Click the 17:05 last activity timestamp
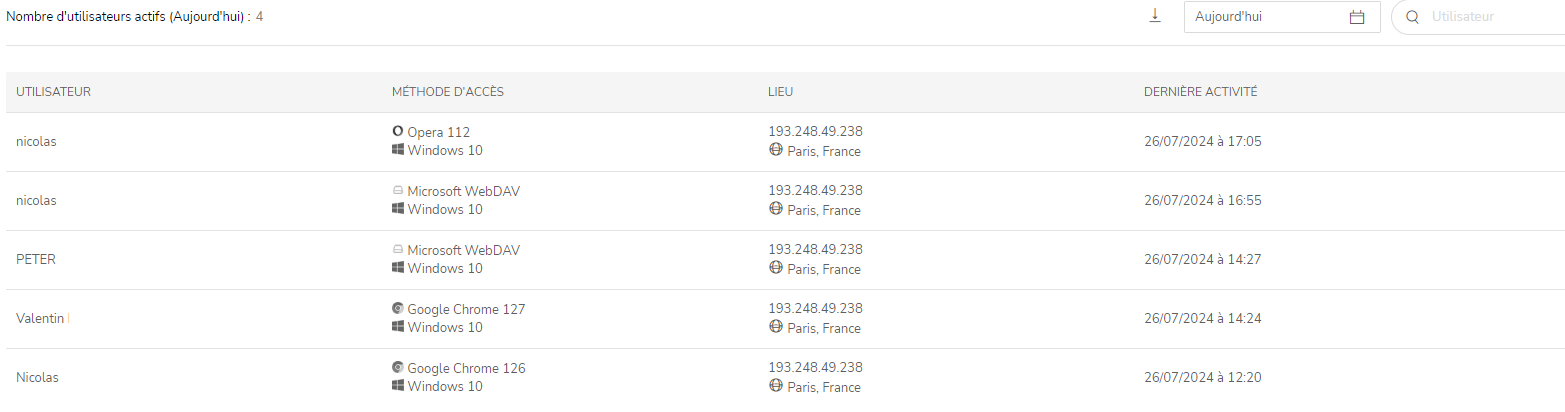Screen dimensions: 1565x412 (x=1202, y=142)
